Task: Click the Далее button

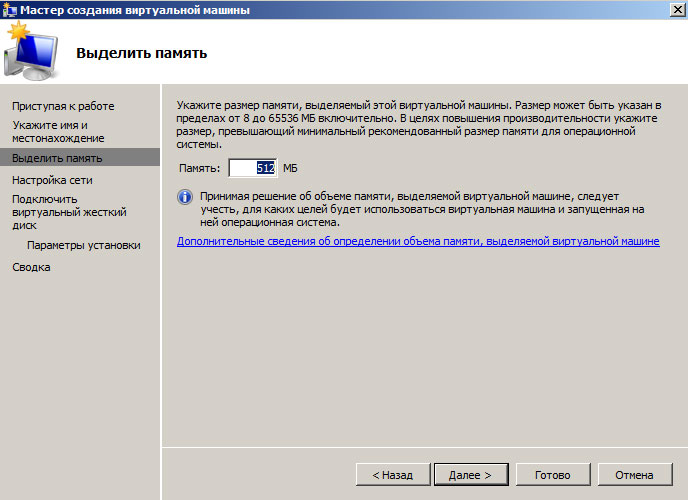Action: tap(471, 475)
